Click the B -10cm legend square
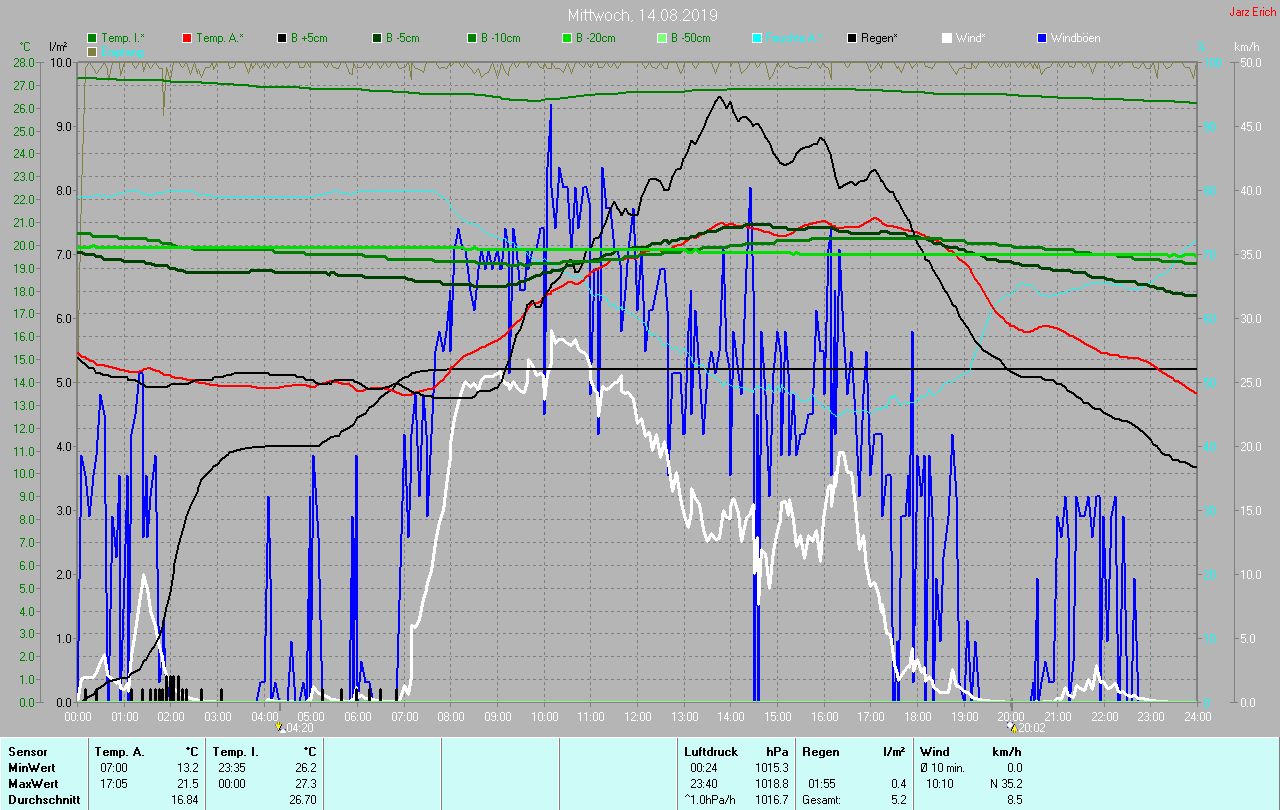Image resolution: width=1280 pixels, height=810 pixels. coord(471,38)
